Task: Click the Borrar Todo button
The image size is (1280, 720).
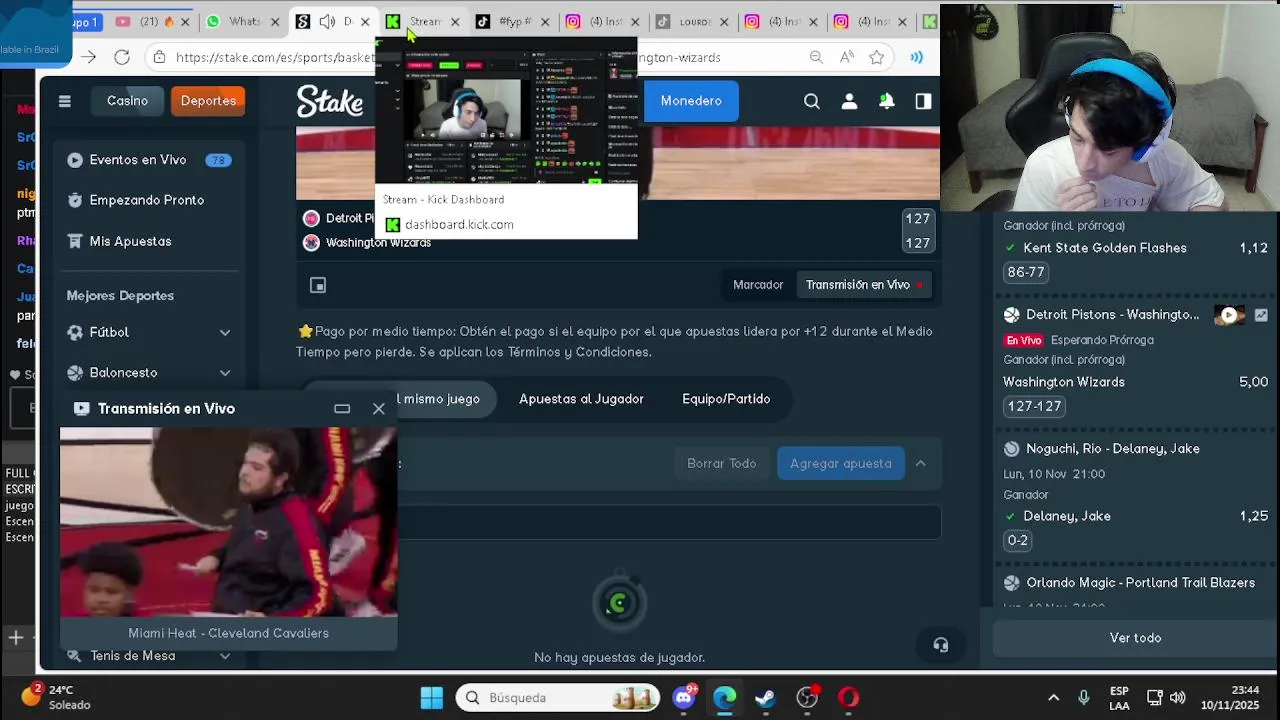Action: point(722,463)
